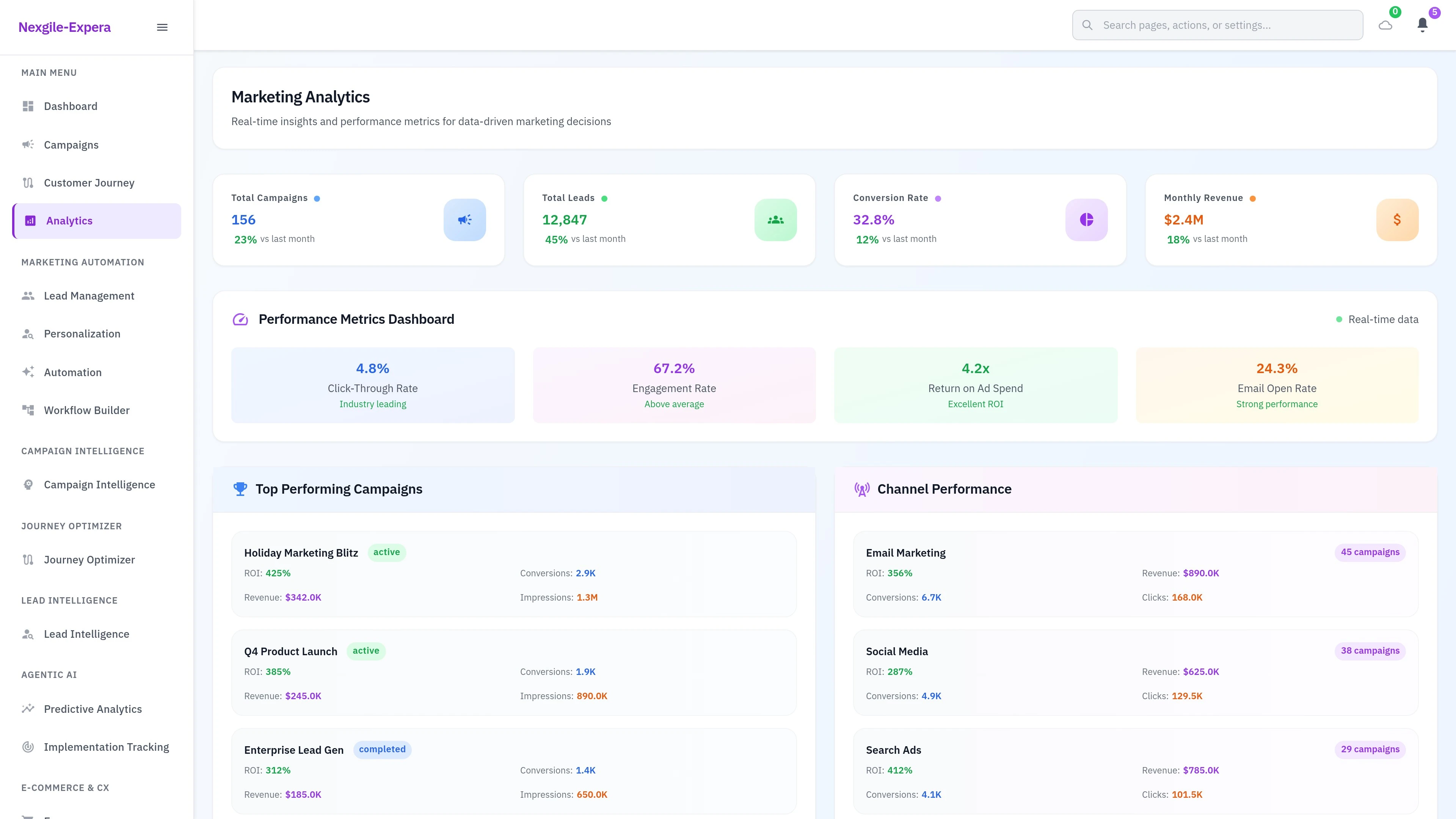Click the Implementation Tracking target icon
This screenshot has width=1456, height=819.
point(28,747)
